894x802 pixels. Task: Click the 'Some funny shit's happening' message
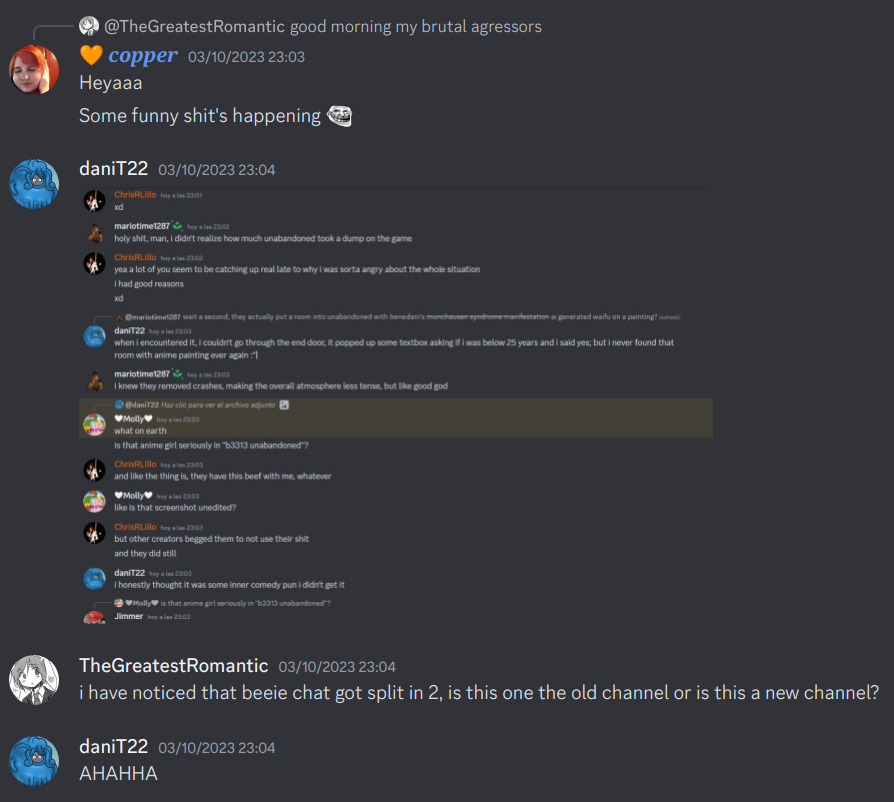coord(200,116)
